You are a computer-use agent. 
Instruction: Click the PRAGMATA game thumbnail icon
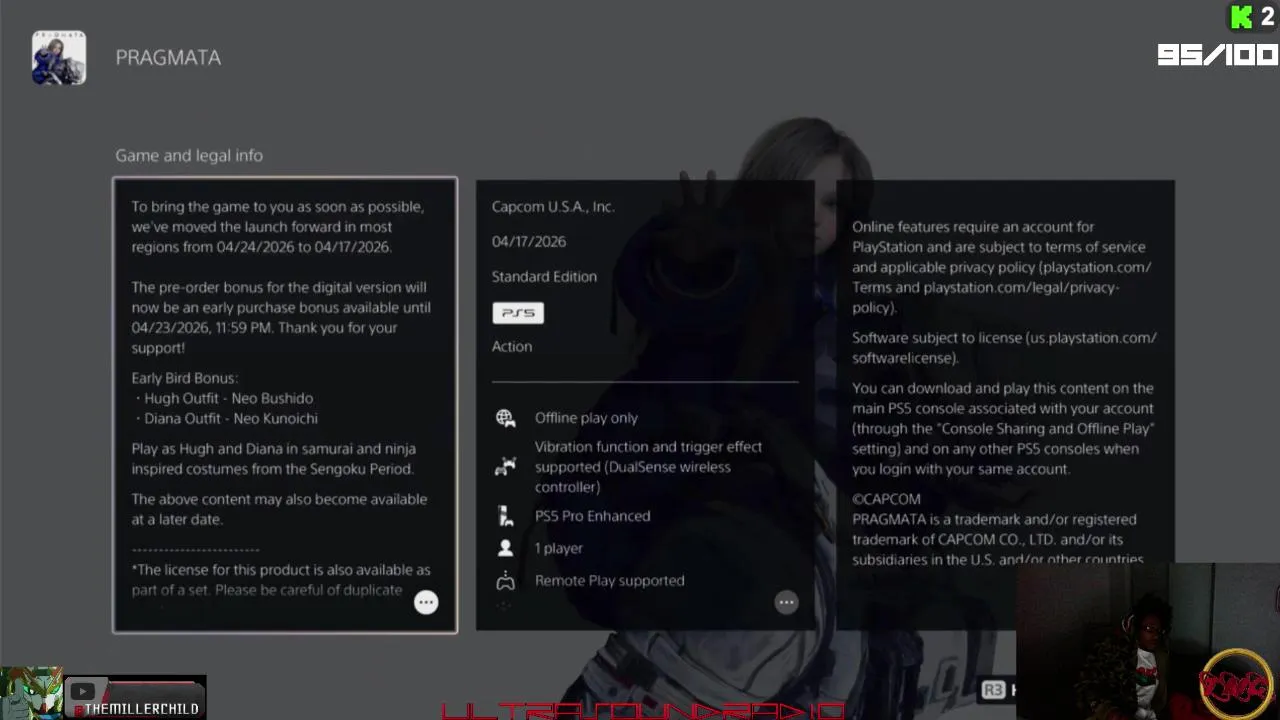point(59,57)
